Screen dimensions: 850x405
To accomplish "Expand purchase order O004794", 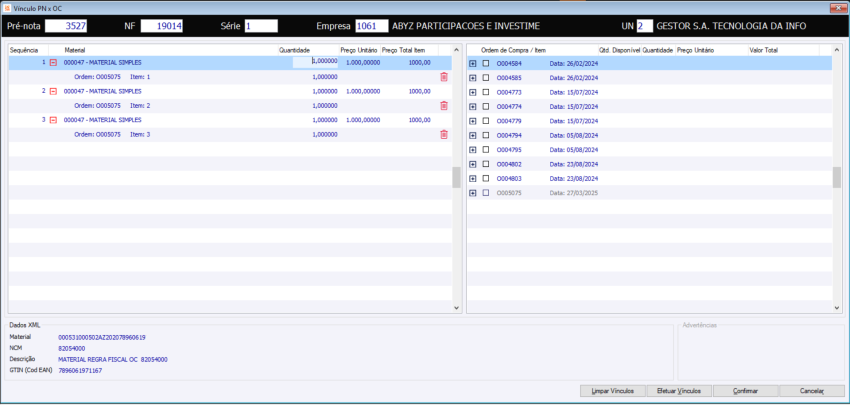I will point(473,136).
